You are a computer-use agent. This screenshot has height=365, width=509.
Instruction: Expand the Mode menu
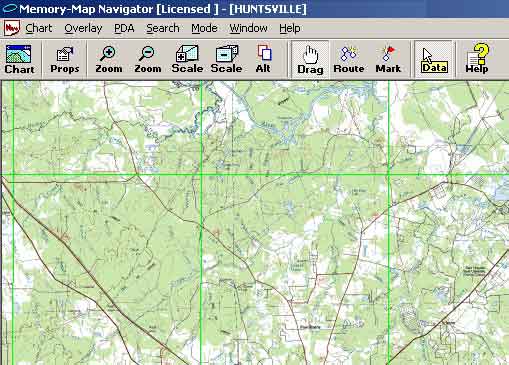[x=204, y=28]
